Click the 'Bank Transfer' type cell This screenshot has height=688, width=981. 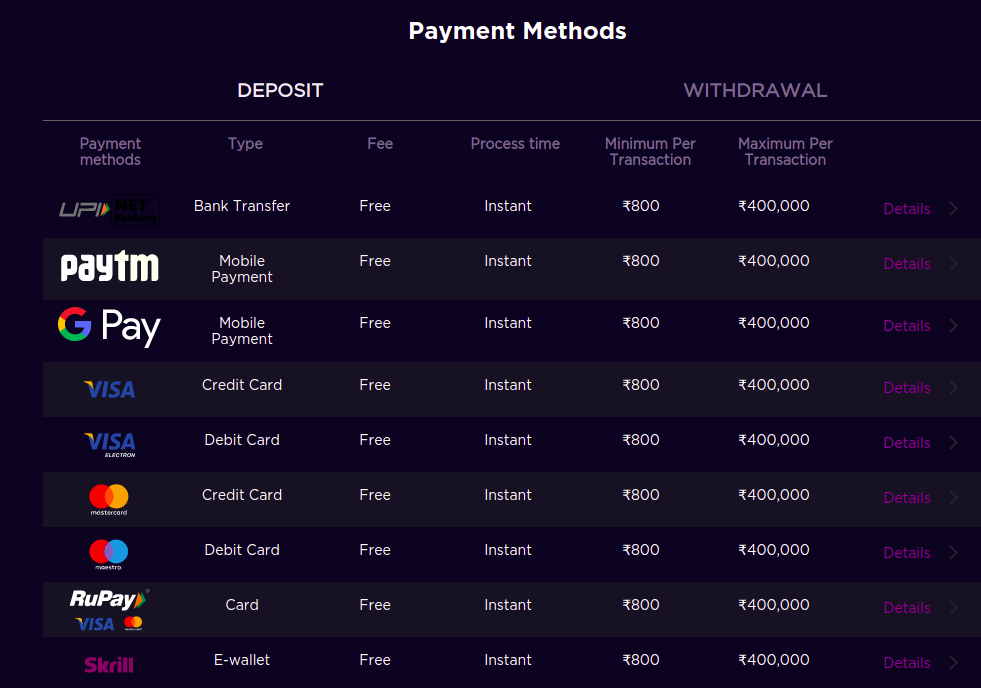(x=242, y=206)
